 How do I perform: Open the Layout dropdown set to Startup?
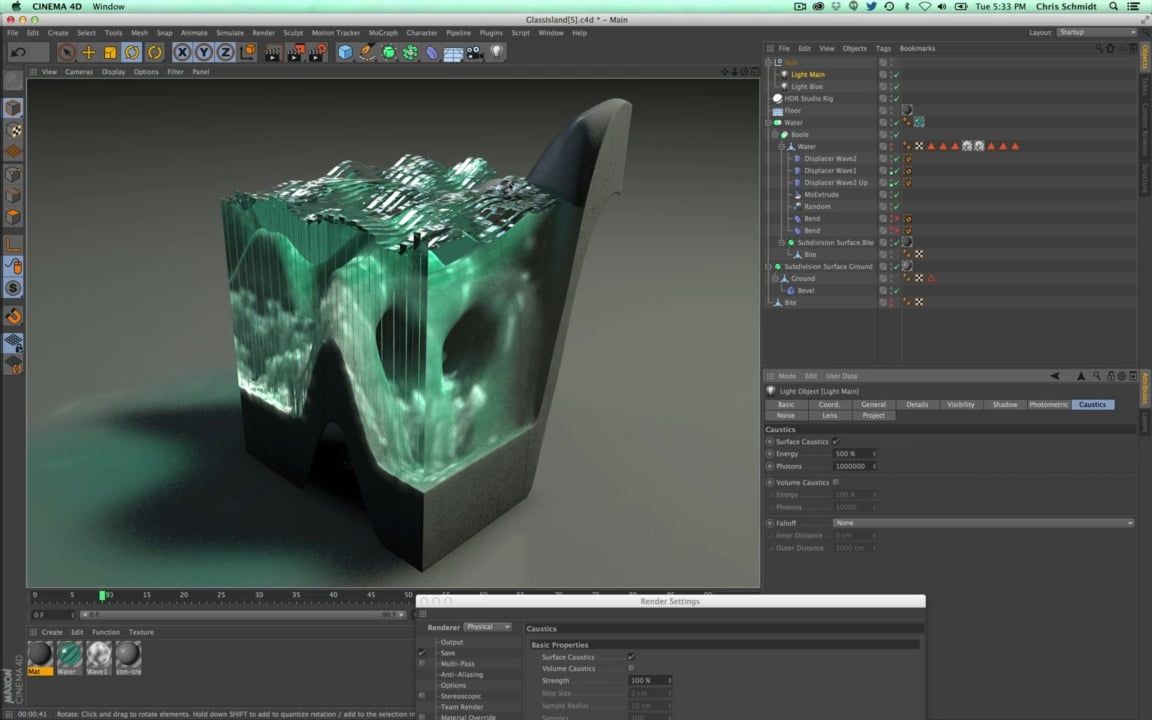1096,32
